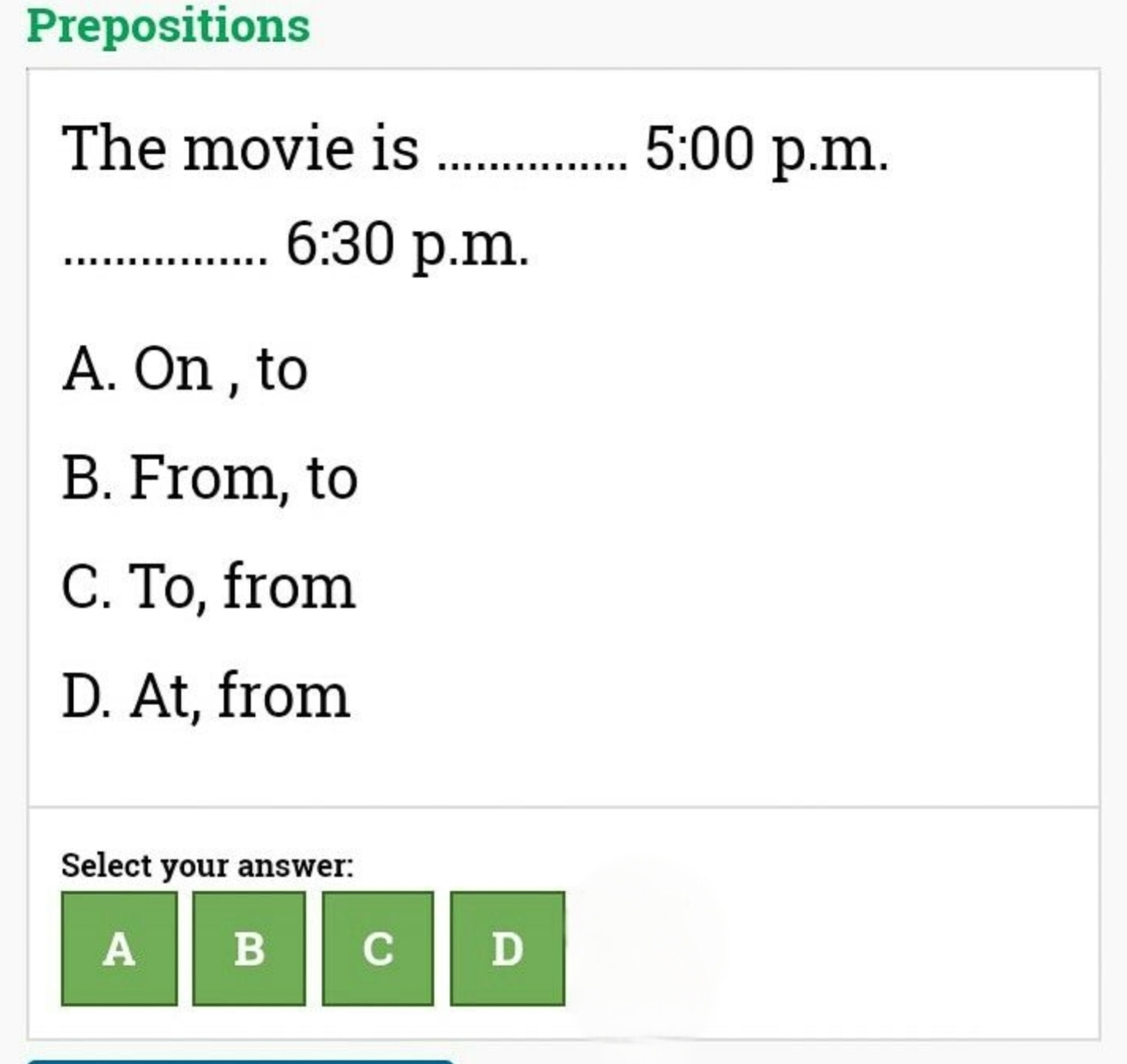Click the word 'On' in option A
1127x1064 pixels.
173,369
